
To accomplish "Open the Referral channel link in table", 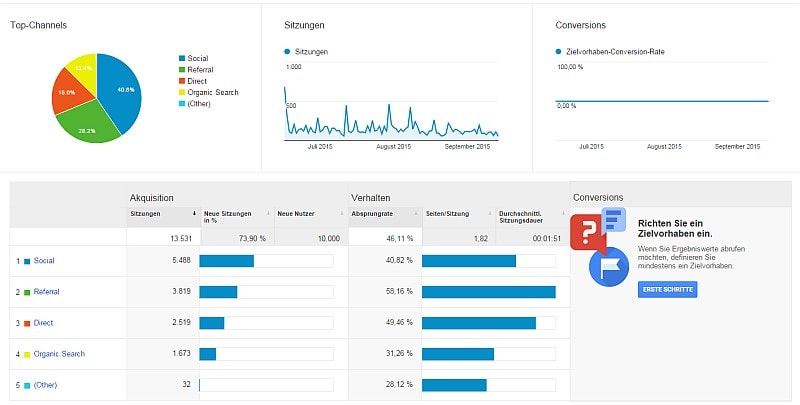I will (46, 292).
